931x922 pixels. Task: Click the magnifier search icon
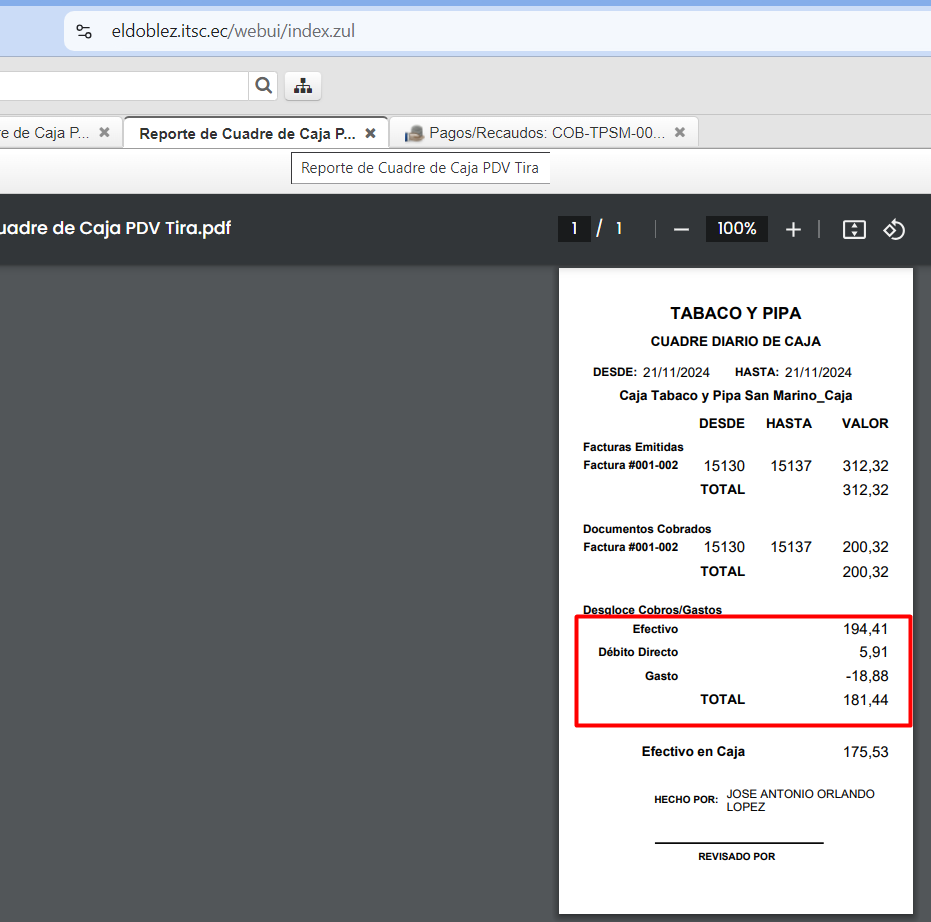(263, 86)
